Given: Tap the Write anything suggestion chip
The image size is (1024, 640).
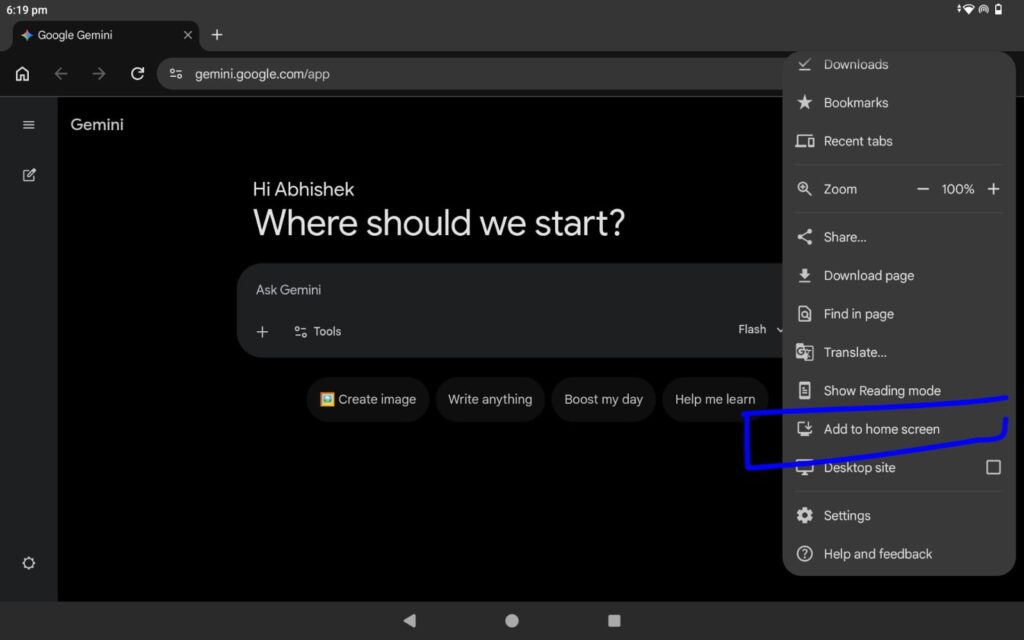Looking at the screenshot, I should tap(490, 399).
